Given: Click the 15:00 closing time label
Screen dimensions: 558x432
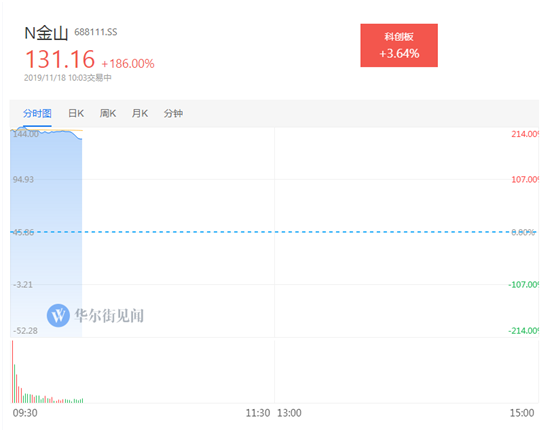Looking at the screenshot, I should [522, 413].
